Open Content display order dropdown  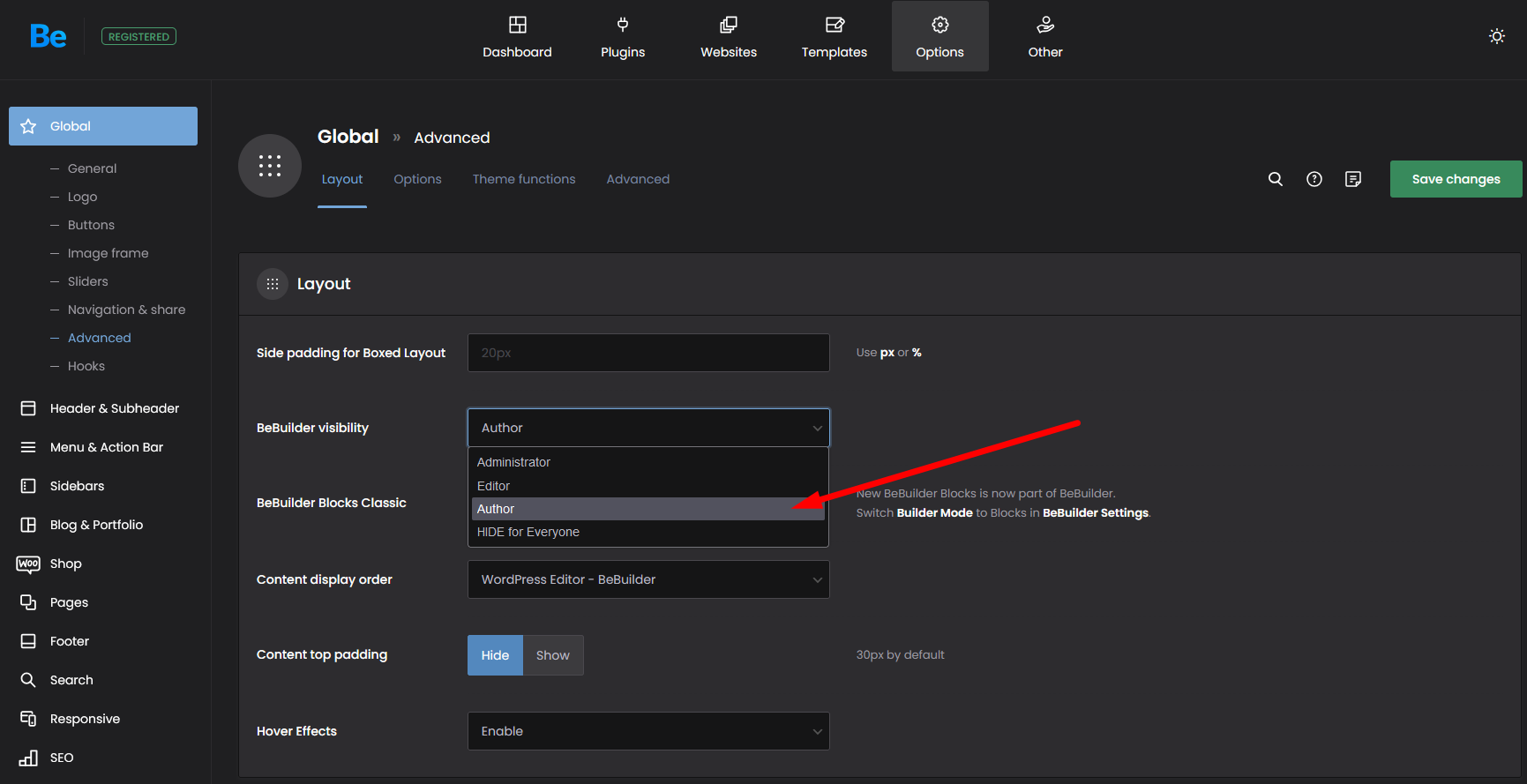point(648,579)
